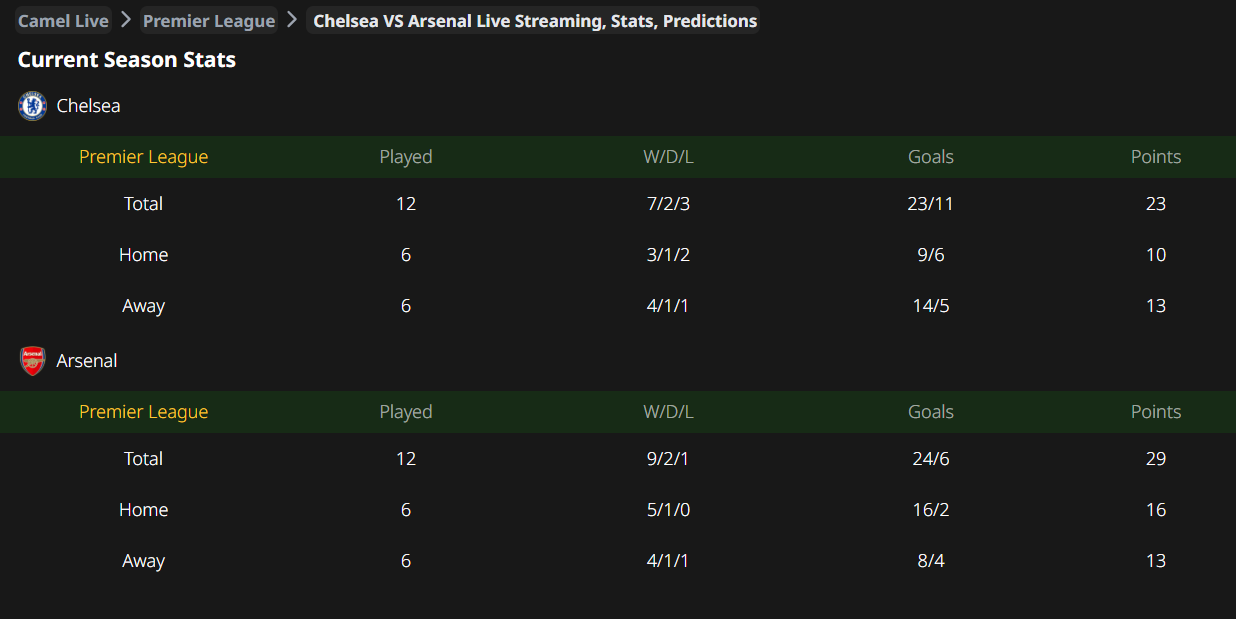
Task: Go to the Premier League breadcrumb
Action: pos(209,21)
